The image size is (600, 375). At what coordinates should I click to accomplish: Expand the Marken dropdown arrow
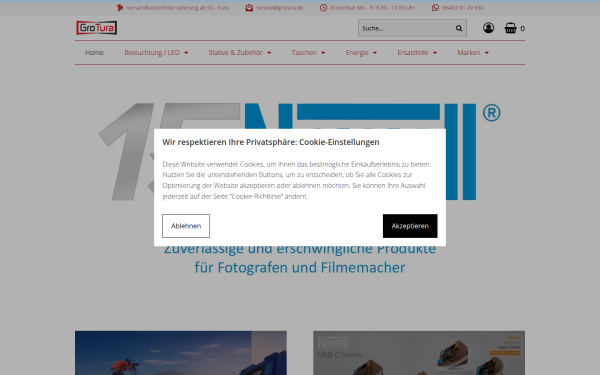point(487,53)
